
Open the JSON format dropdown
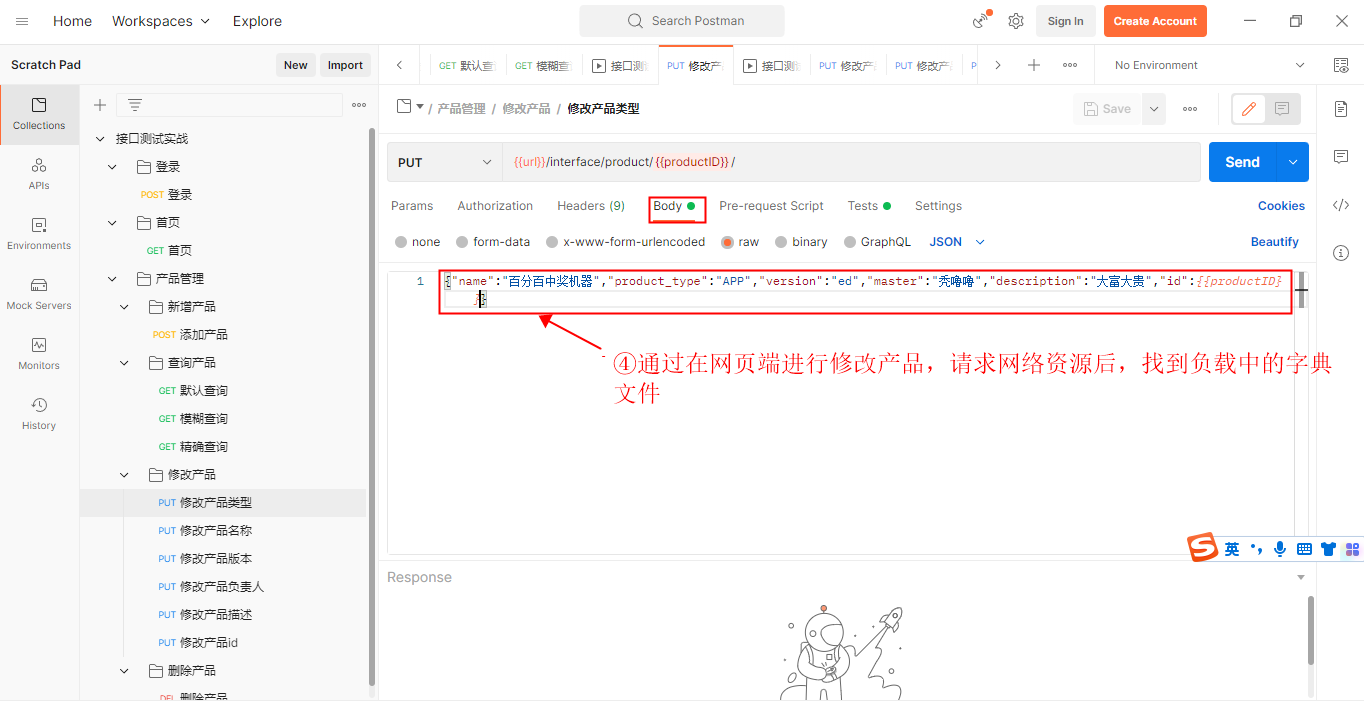point(957,242)
